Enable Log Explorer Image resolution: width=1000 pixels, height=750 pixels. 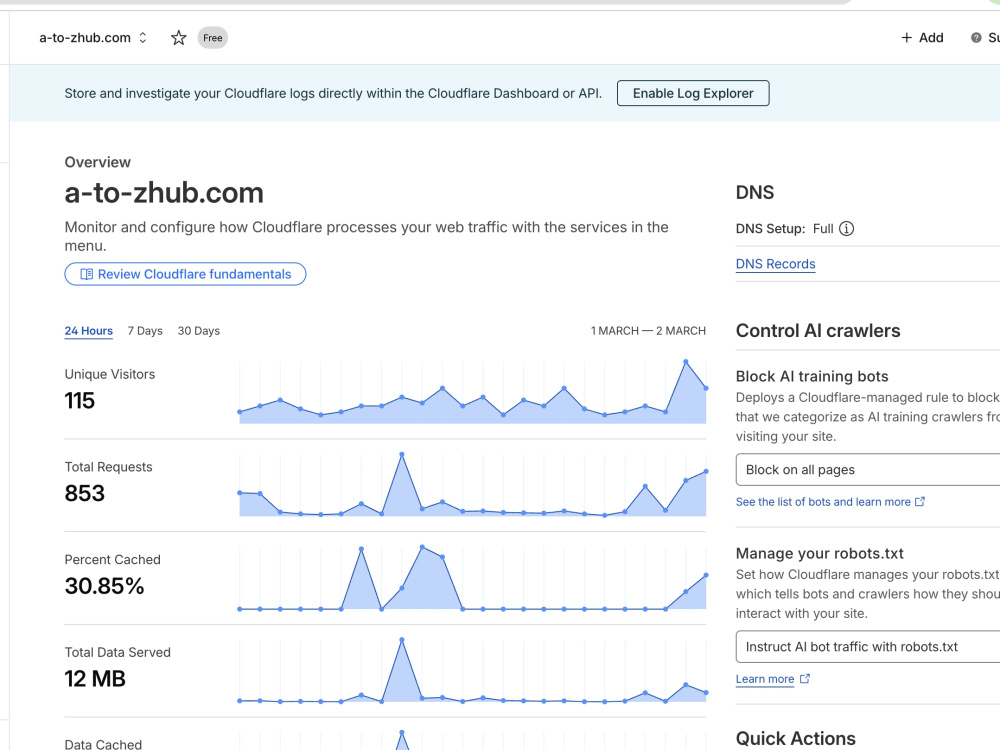point(693,93)
